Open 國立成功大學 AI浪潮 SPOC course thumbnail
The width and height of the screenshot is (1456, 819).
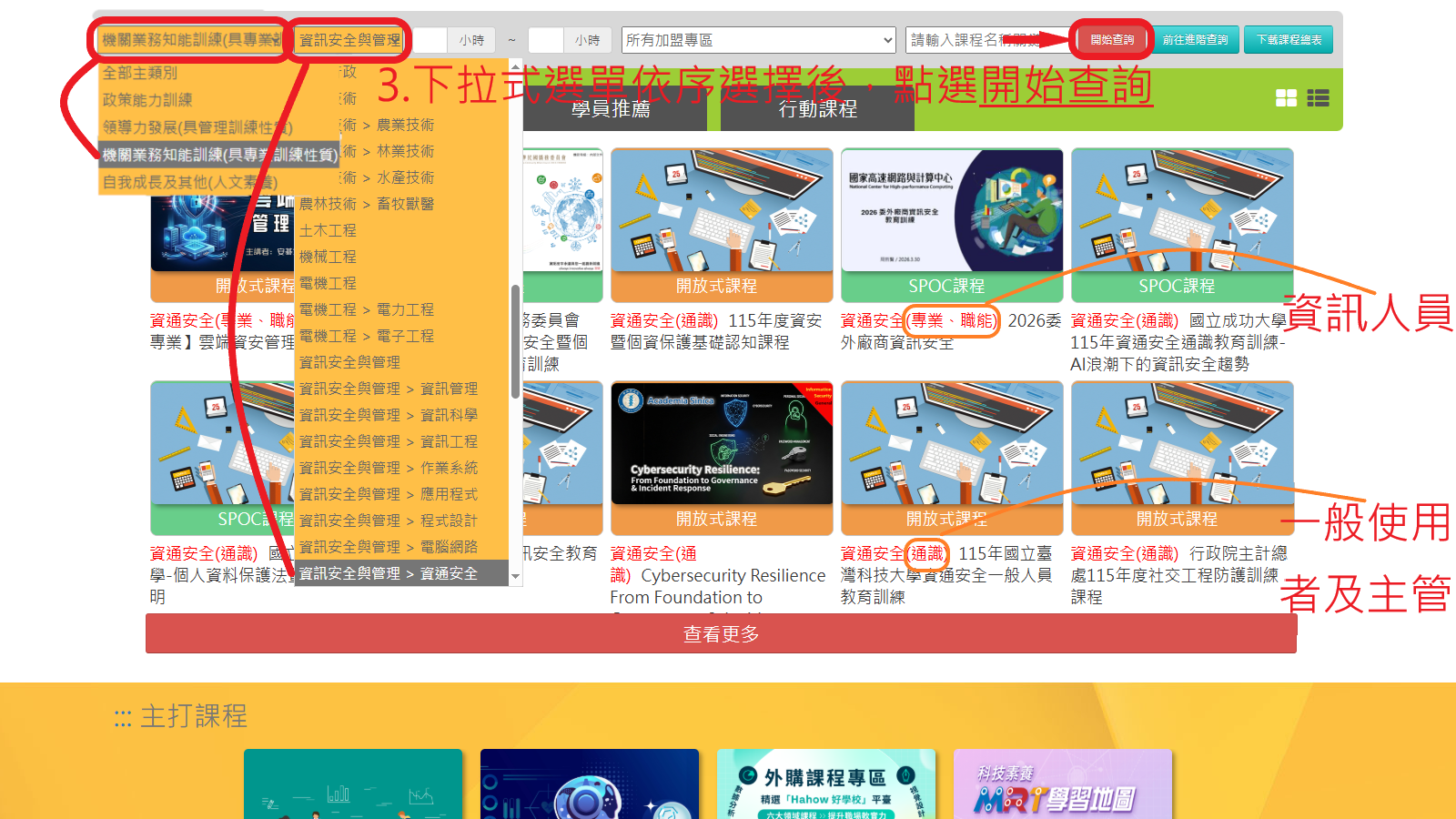pos(1182,210)
